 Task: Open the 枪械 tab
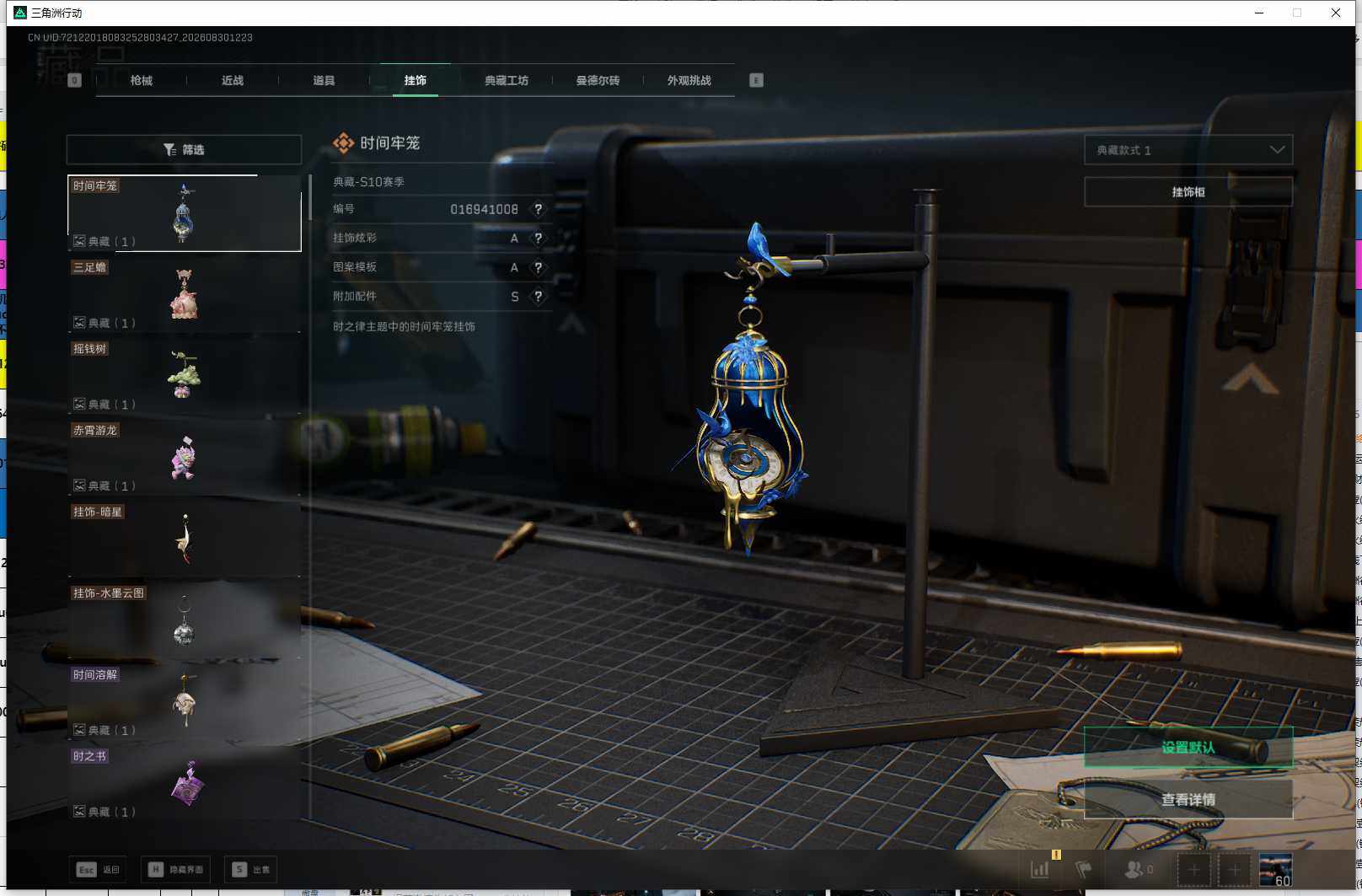[x=142, y=80]
